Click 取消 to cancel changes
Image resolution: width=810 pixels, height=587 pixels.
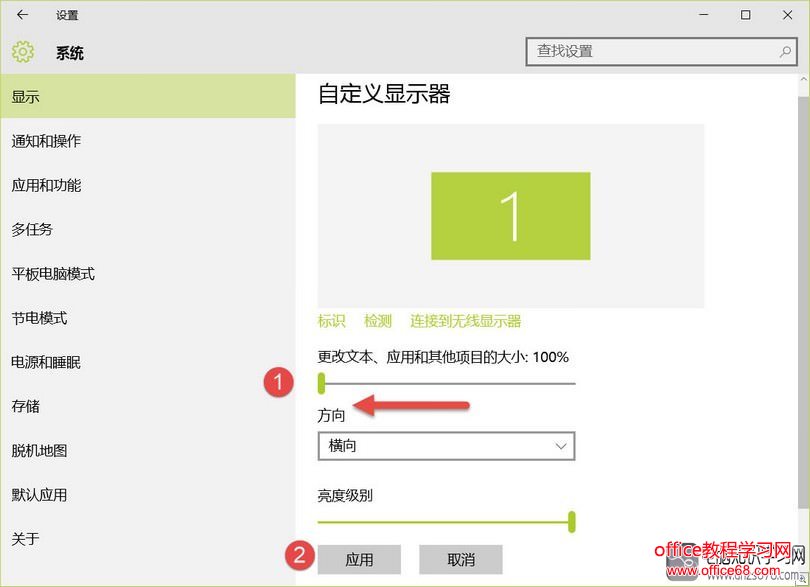pos(460,559)
